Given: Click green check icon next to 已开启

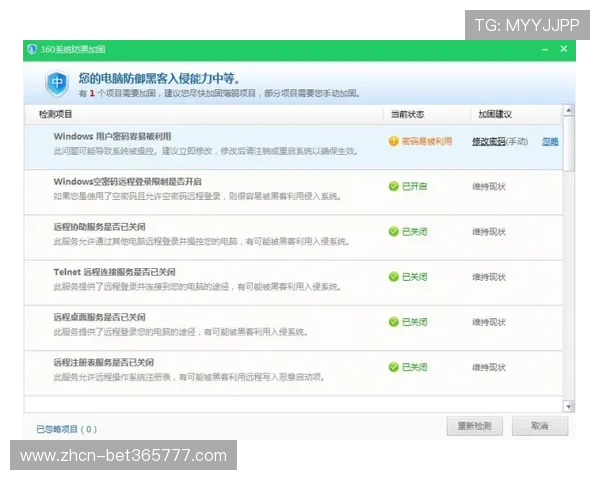Looking at the screenshot, I should pos(393,186).
